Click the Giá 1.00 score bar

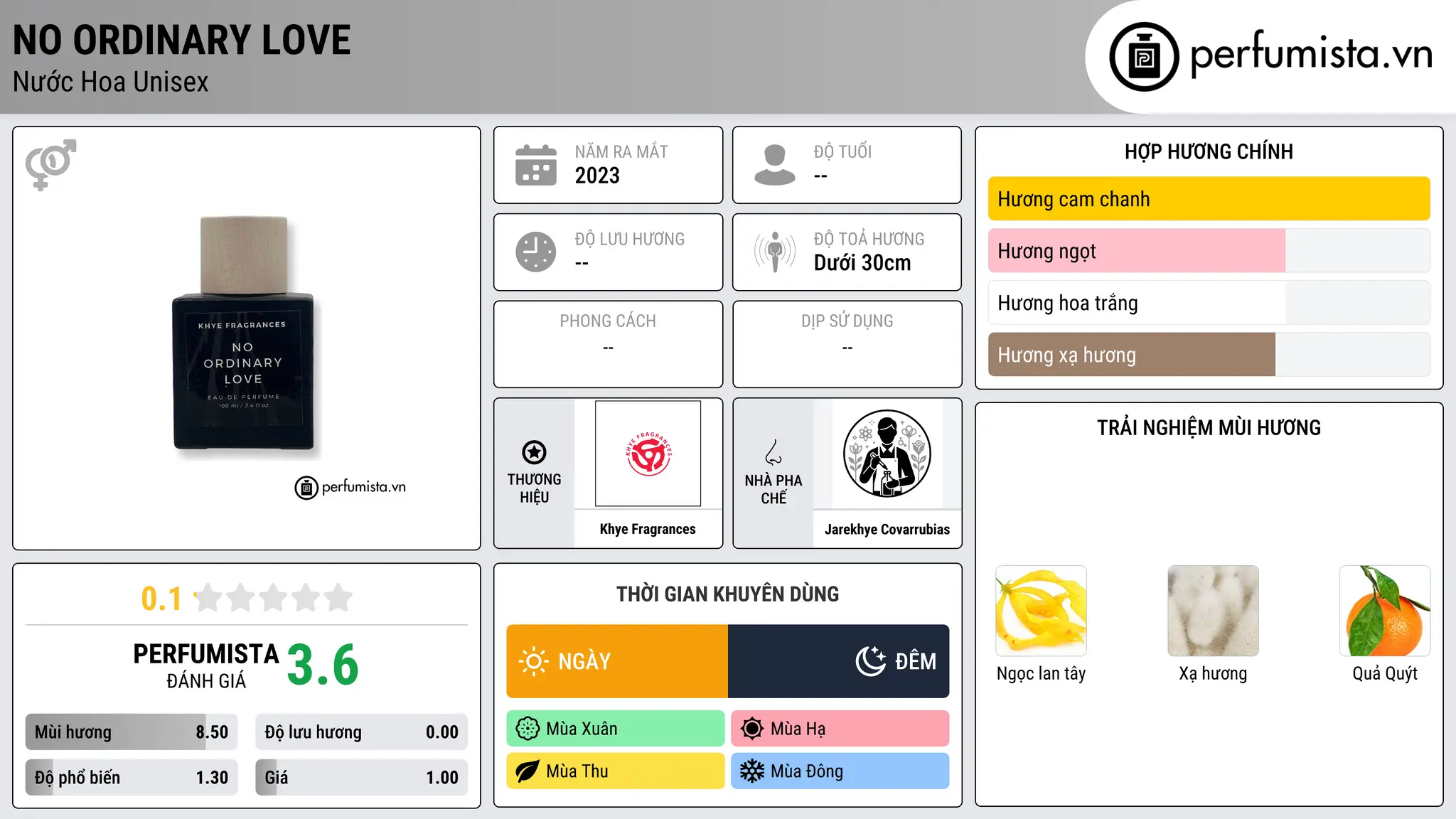[x=362, y=778]
